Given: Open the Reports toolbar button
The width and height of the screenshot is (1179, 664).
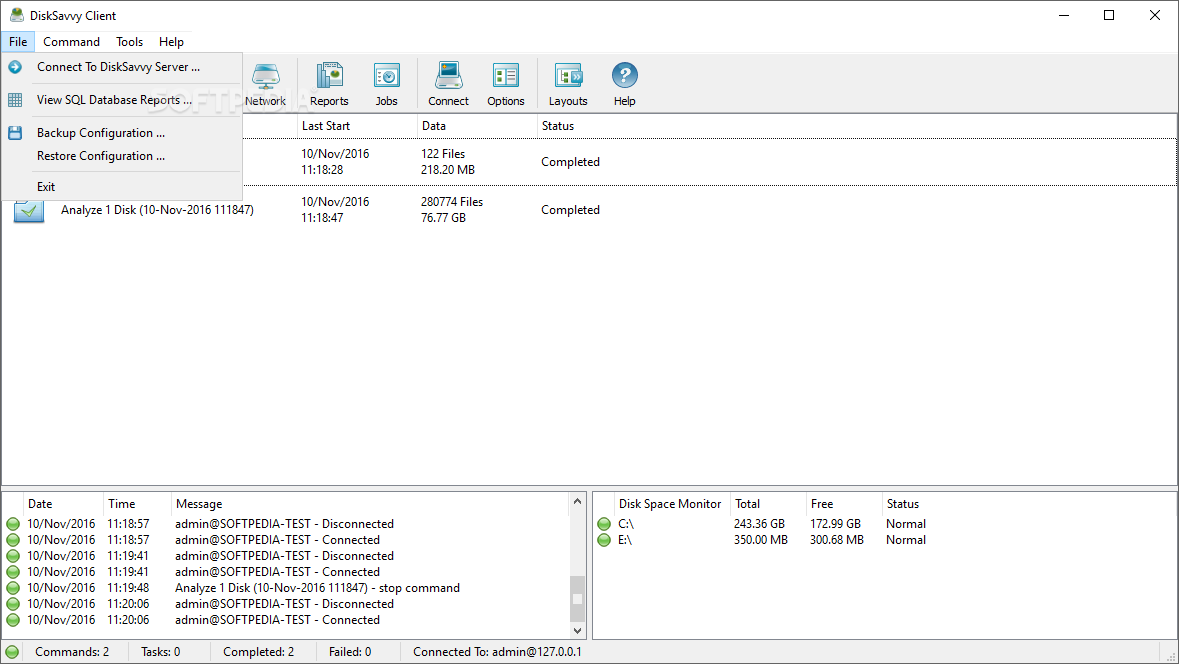Looking at the screenshot, I should (329, 84).
